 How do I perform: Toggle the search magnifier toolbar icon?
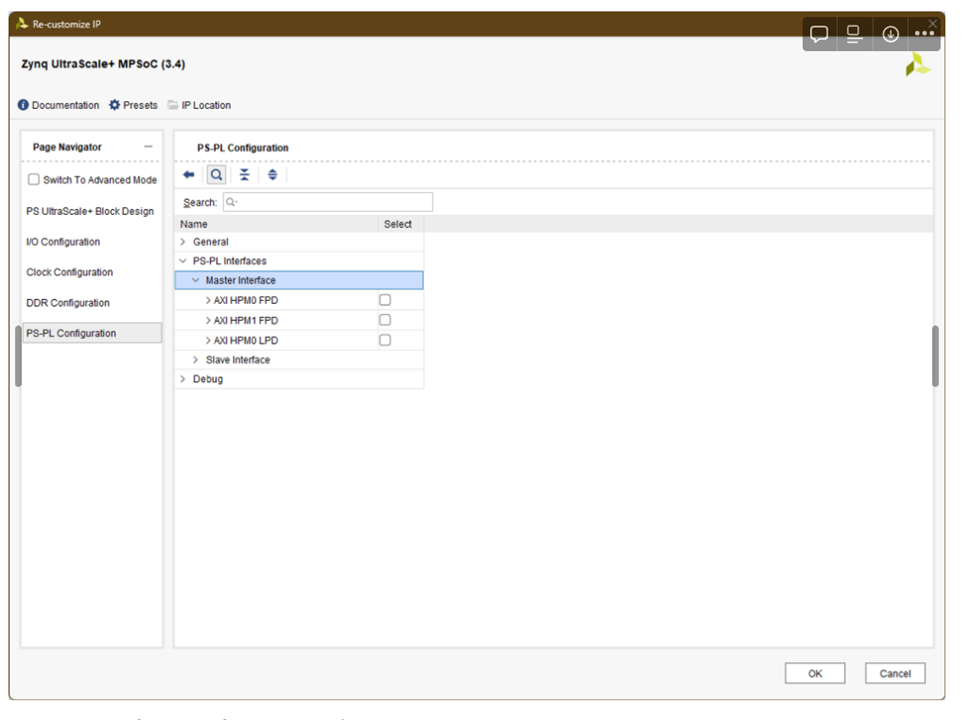(216, 175)
